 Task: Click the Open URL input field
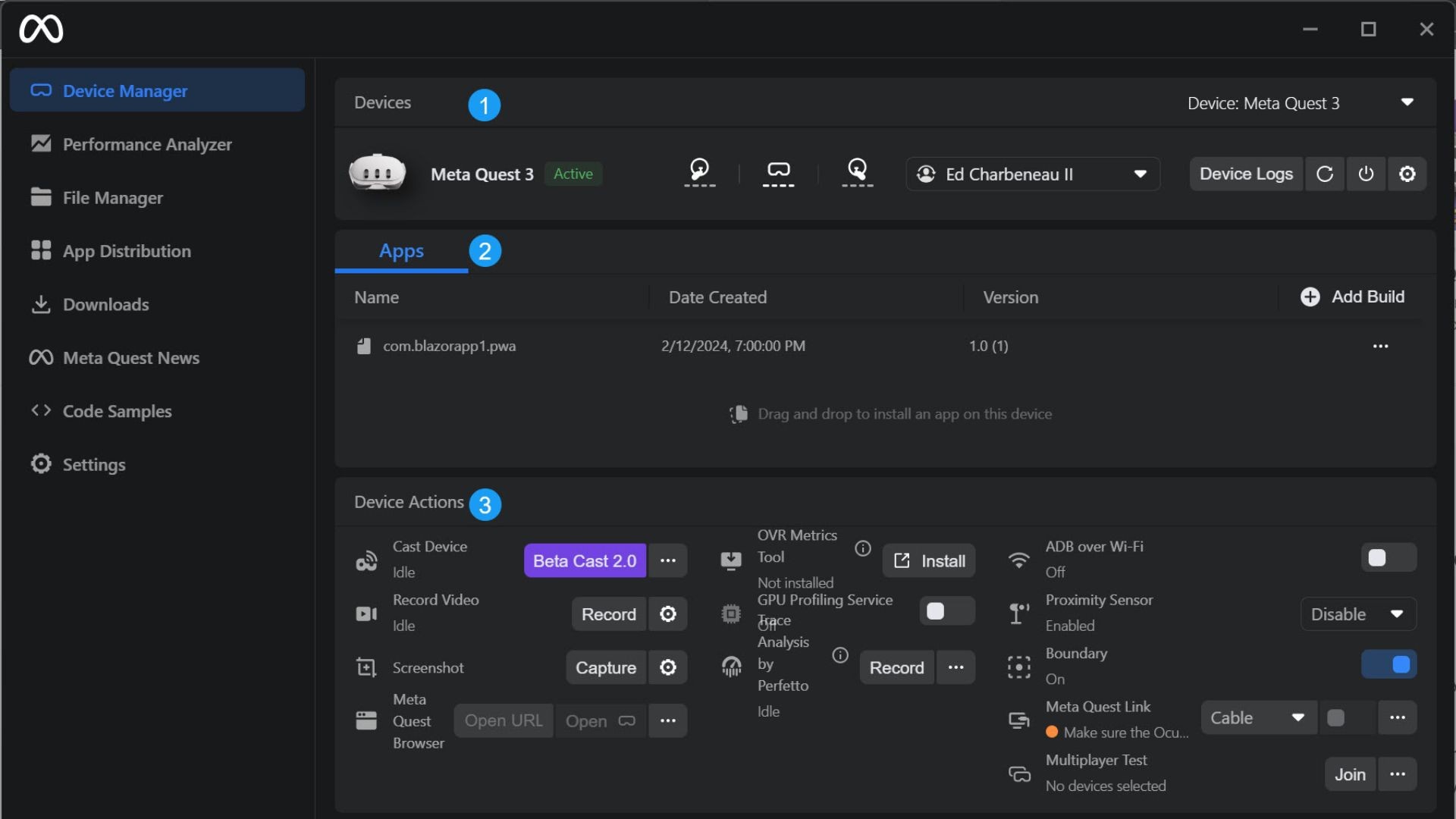(504, 721)
